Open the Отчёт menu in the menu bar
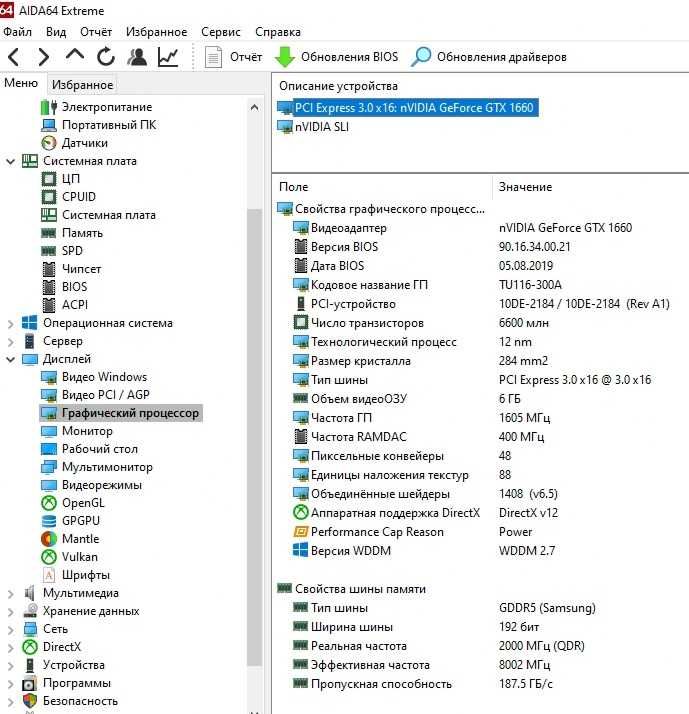Screen dimensions: 689x714 96,32
